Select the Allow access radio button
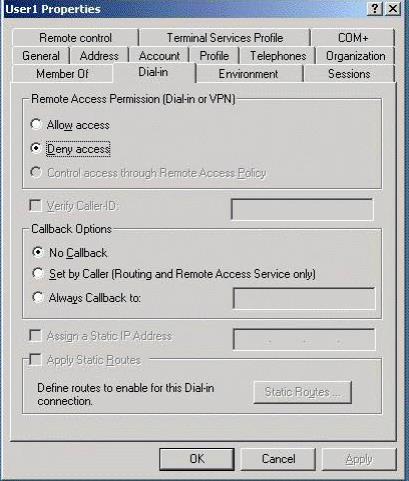 36,124
